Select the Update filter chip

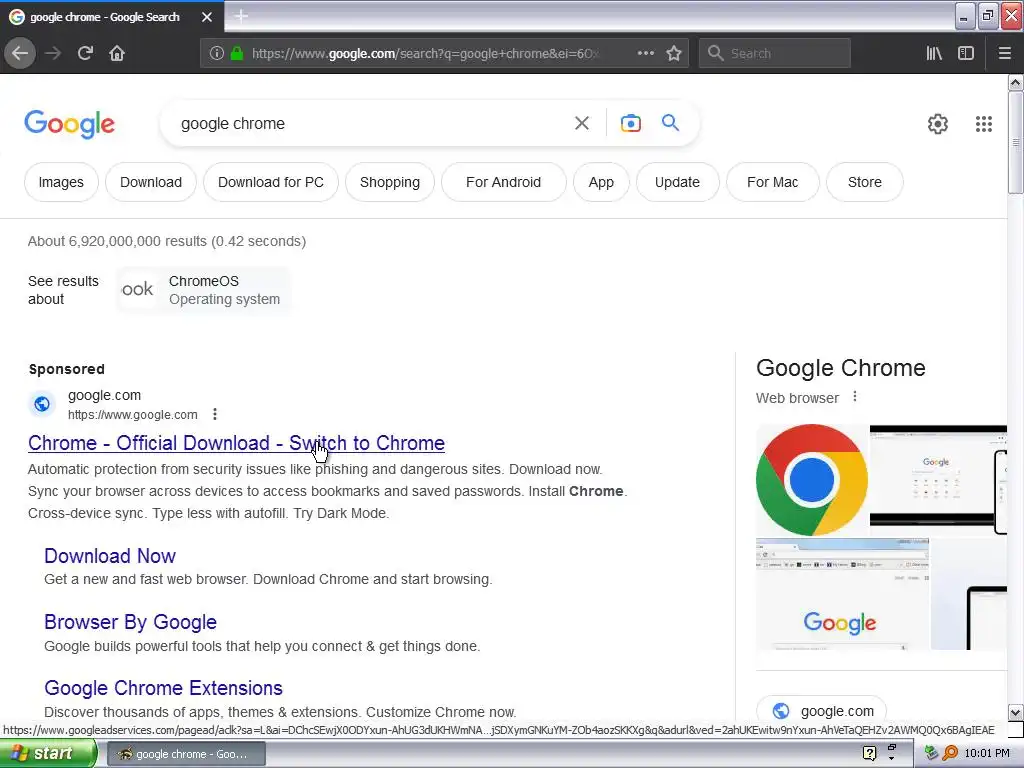(x=677, y=182)
